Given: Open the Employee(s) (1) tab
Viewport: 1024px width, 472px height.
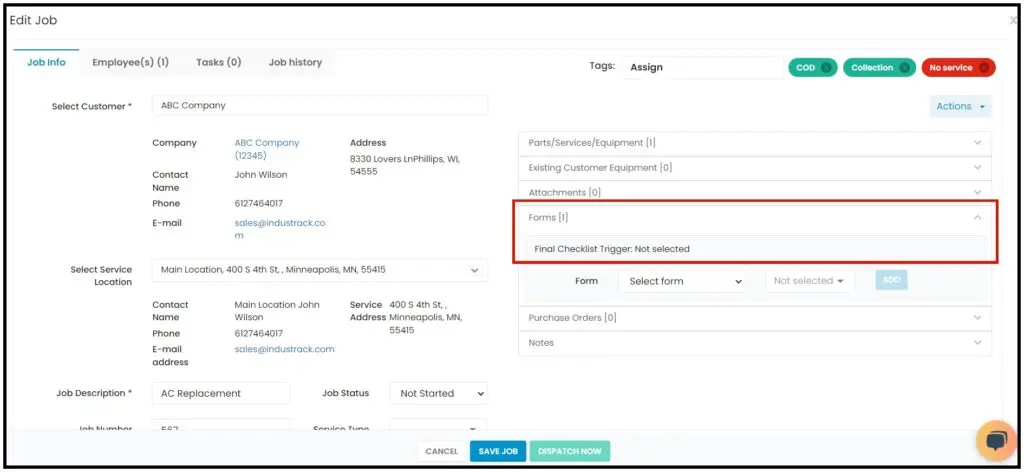Looking at the screenshot, I should point(131,63).
